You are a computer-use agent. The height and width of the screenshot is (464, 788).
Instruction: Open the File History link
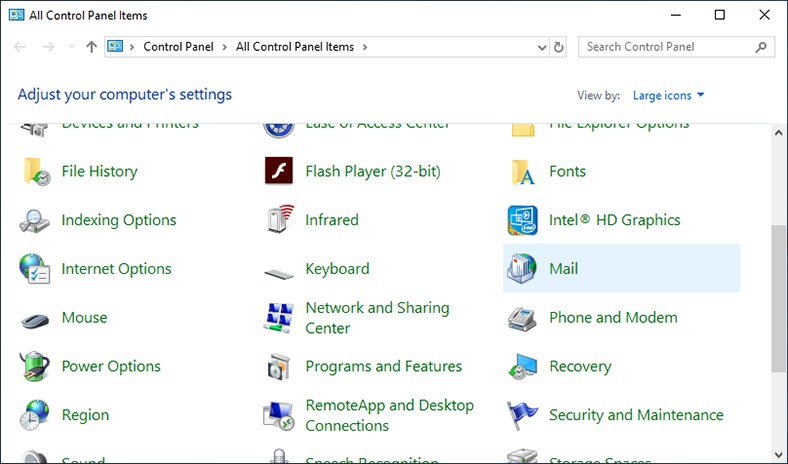(x=100, y=171)
